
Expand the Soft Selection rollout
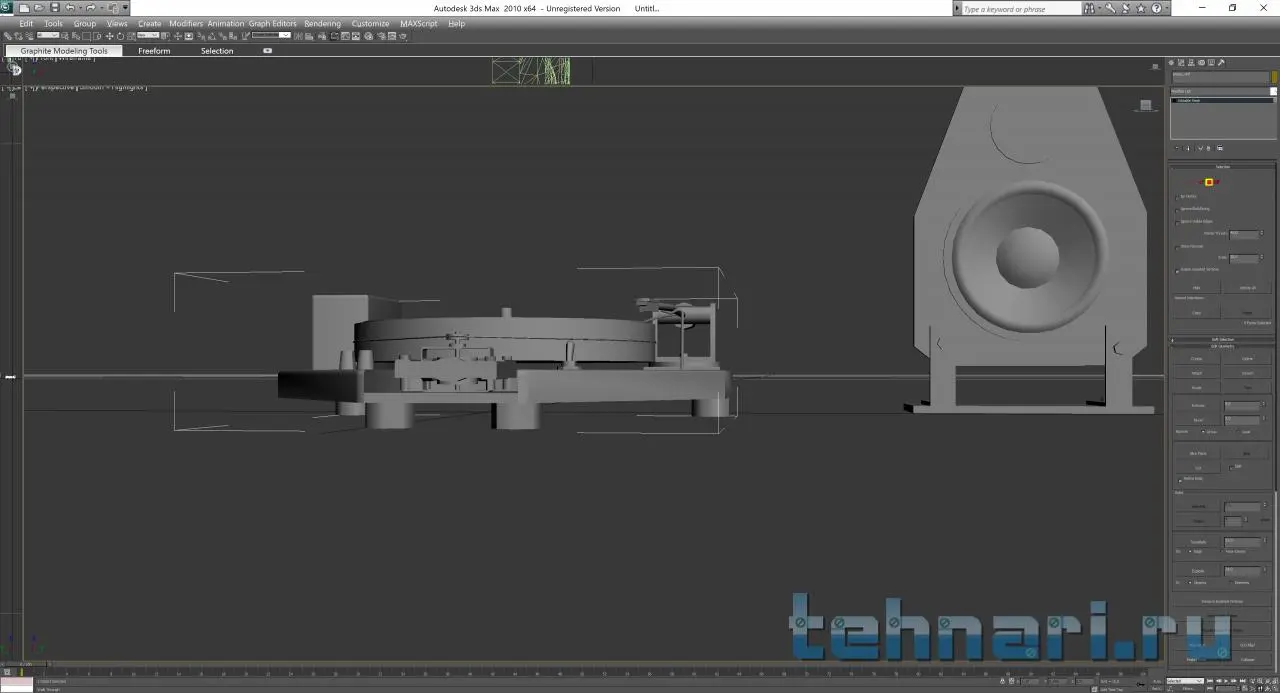coord(1223,340)
